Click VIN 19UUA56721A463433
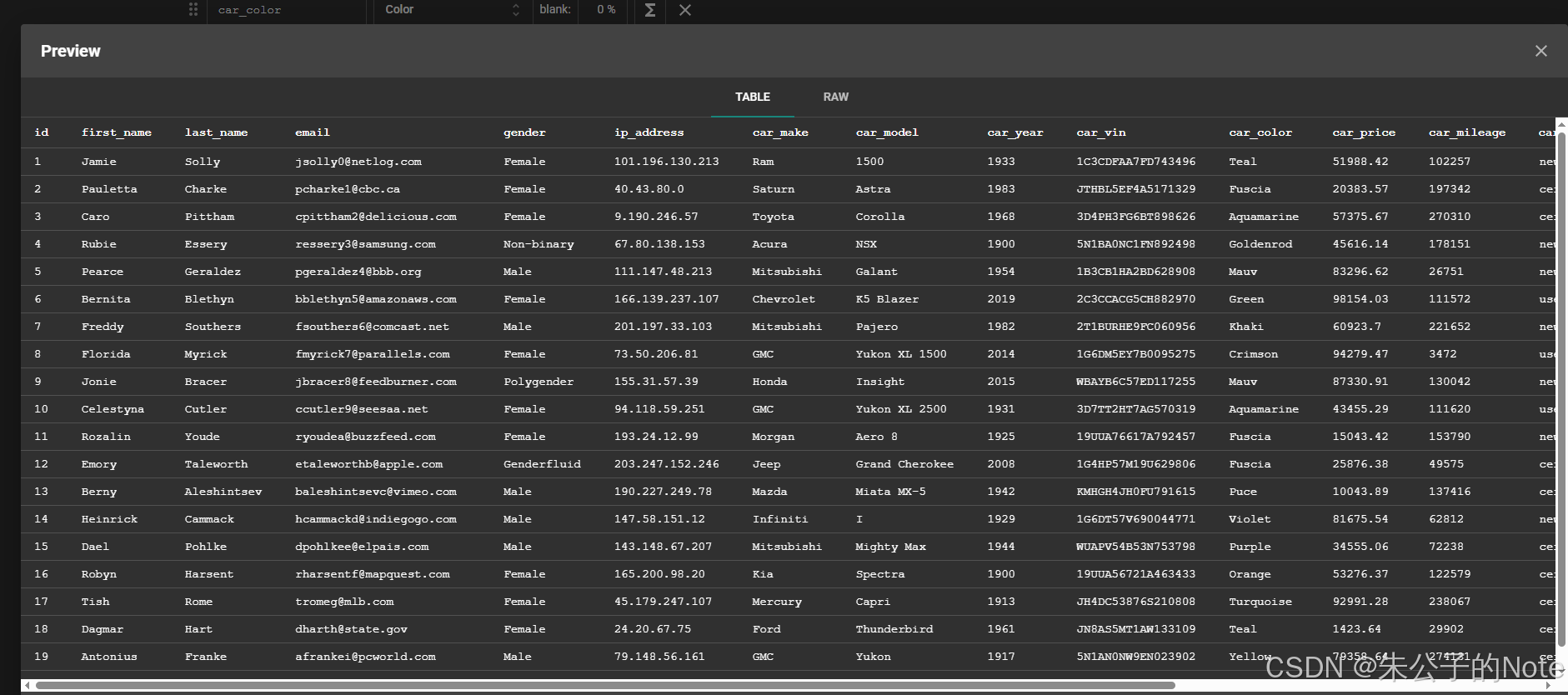 point(1136,574)
